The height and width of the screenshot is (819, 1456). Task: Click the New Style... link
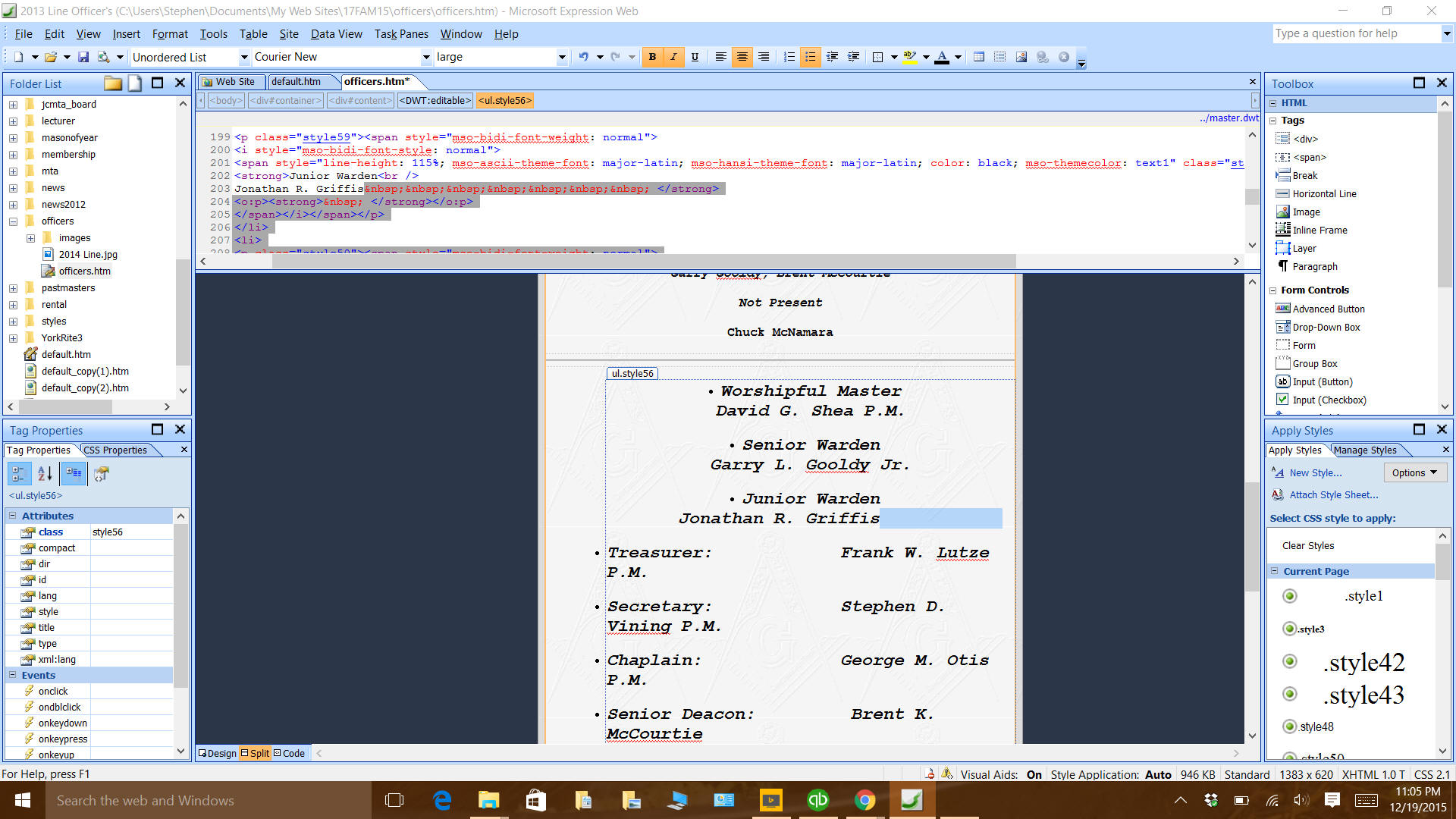pos(1315,472)
